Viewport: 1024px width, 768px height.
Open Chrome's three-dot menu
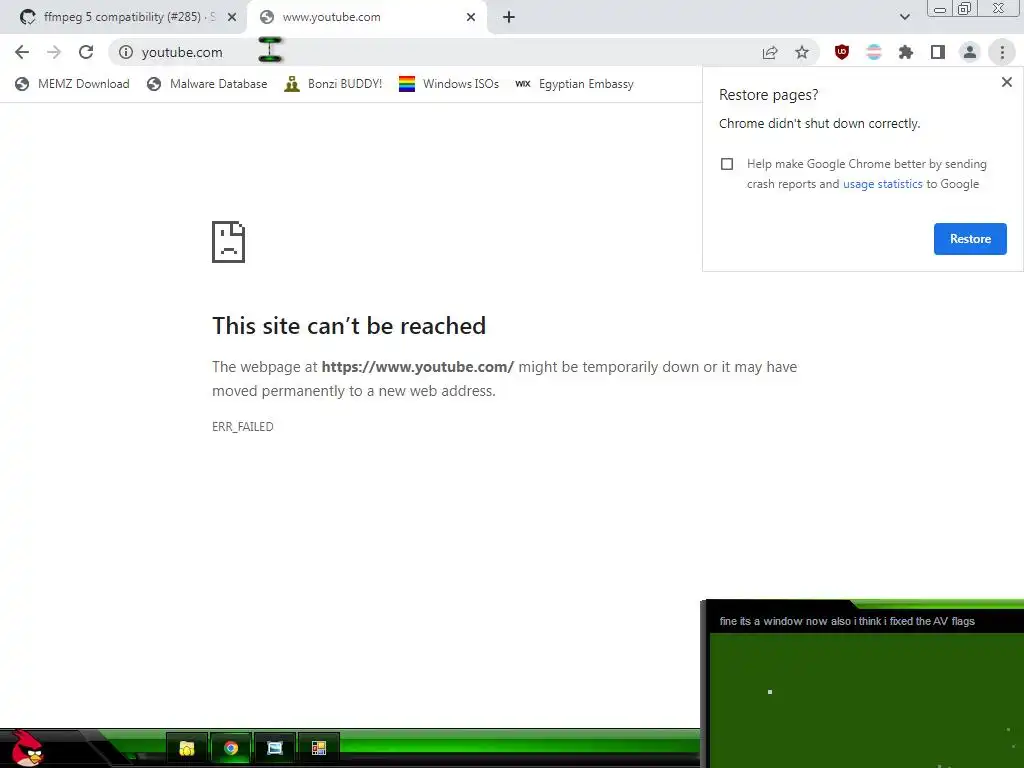tap(1002, 52)
